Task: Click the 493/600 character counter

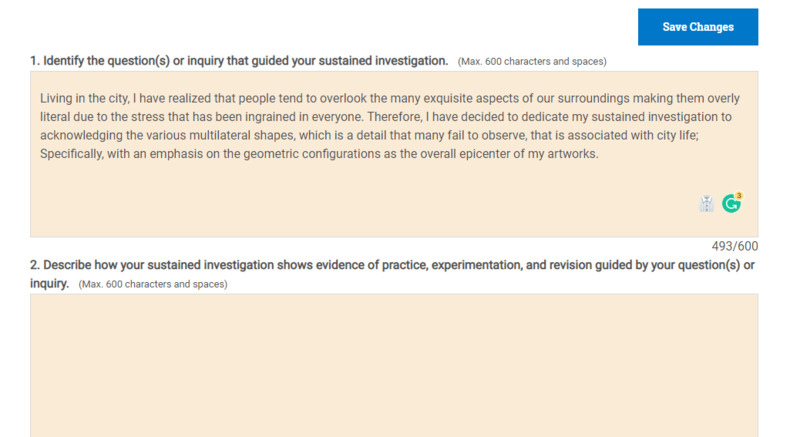Action: [735, 246]
